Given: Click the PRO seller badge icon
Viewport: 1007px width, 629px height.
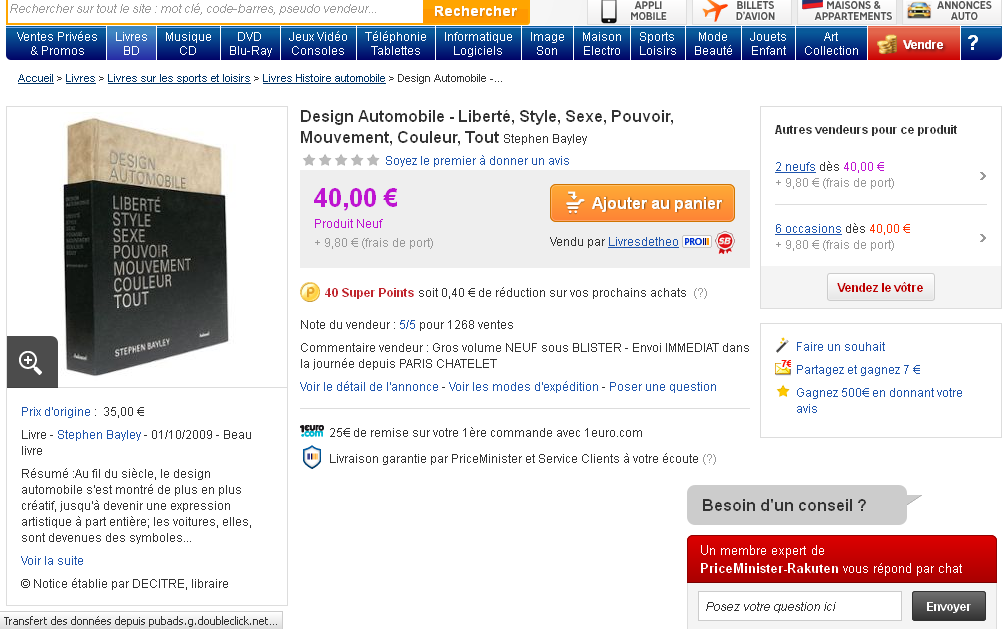Looking at the screenshot, I should 696,242.
